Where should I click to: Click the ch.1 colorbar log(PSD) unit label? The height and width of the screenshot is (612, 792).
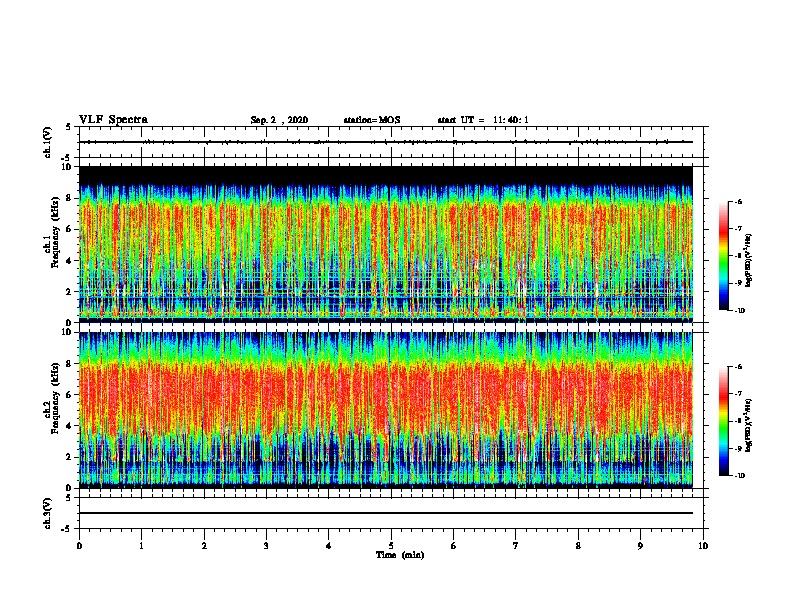coord(749,261)
